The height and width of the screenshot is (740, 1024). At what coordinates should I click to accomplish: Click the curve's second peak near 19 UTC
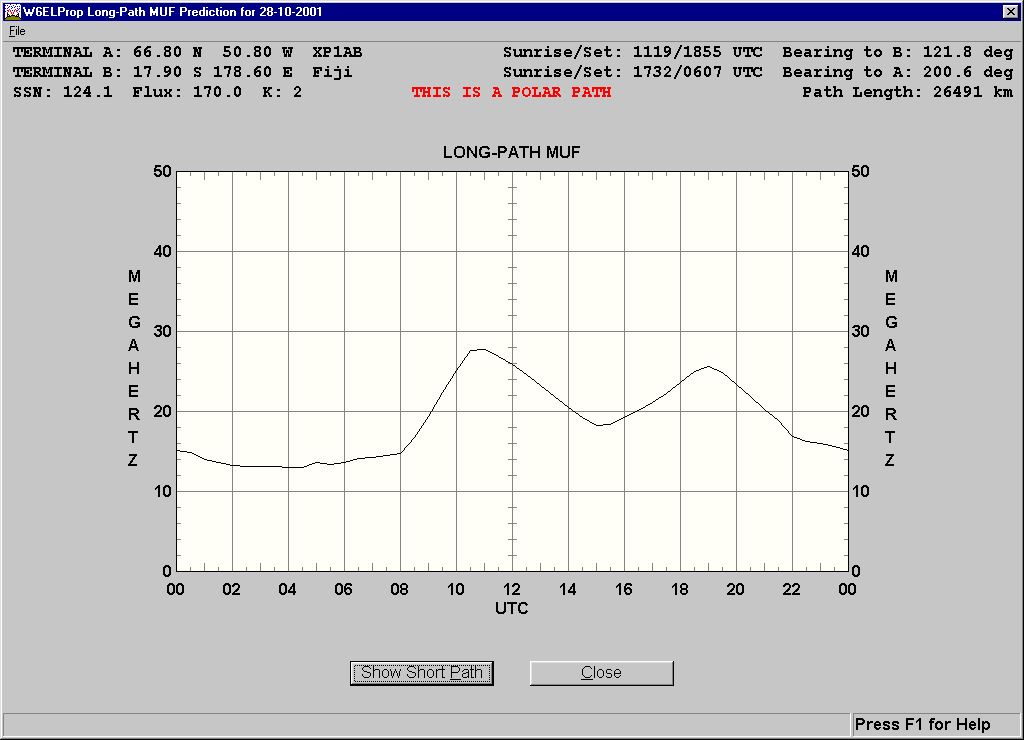pyautogui.click(x=709, y=366)
